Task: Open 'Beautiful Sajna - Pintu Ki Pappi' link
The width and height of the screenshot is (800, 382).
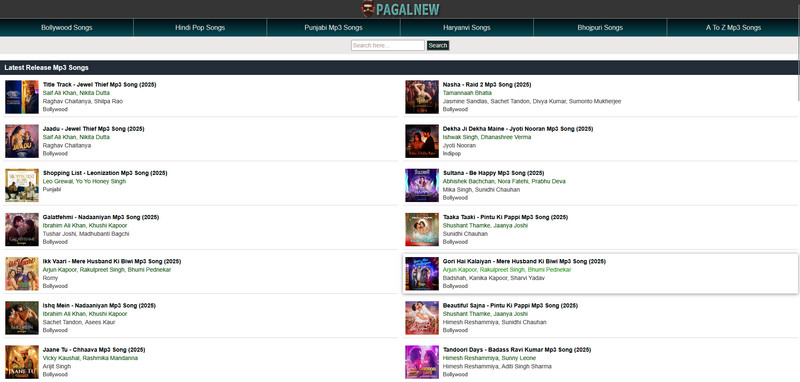Action: pos(510,305)
